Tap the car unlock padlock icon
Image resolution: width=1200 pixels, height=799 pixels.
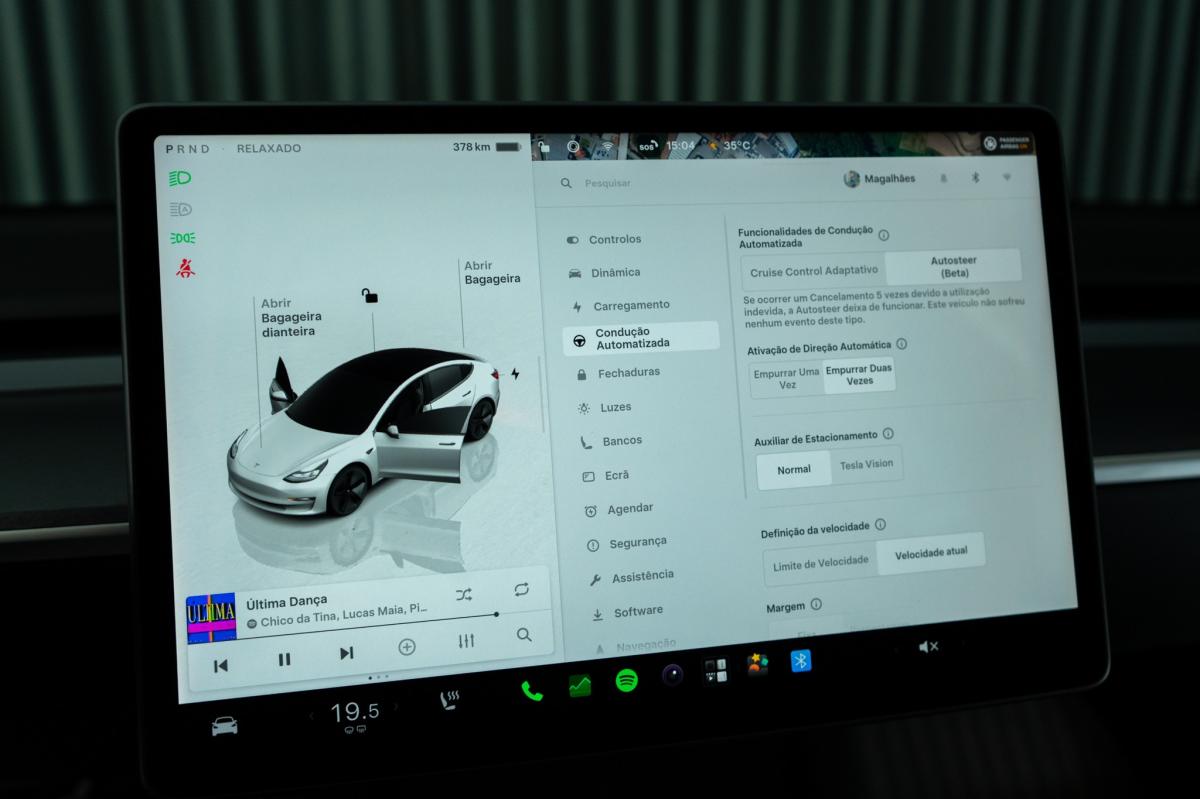point(370,295)
